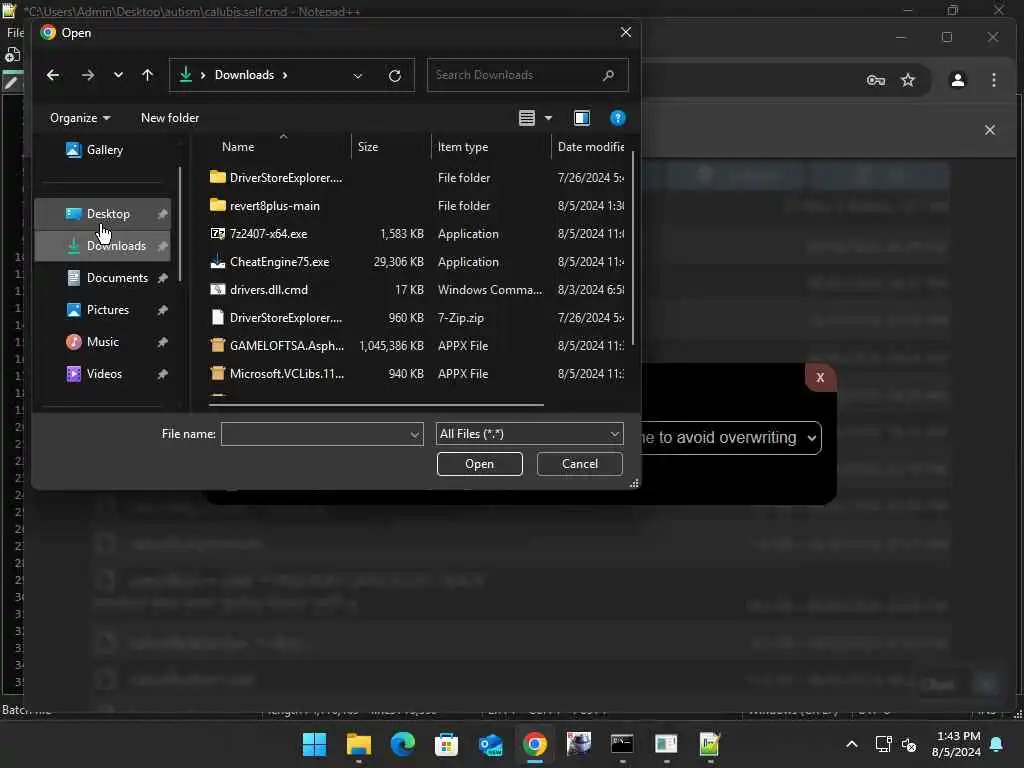
Task: Open the terminal taskbar icon
Action: click(x=622, y=744)
